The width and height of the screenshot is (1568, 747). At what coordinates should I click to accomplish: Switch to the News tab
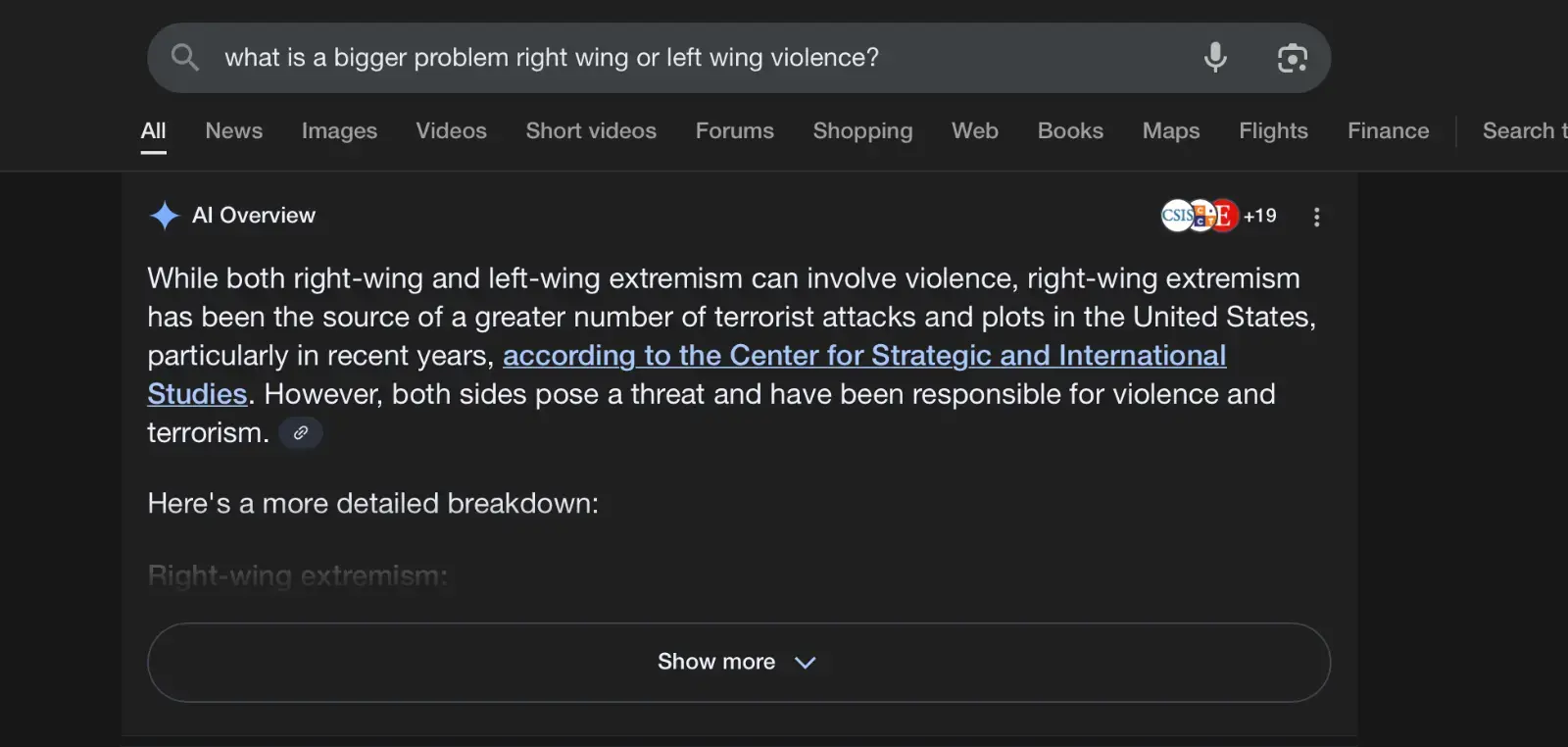tap(233, 130)
